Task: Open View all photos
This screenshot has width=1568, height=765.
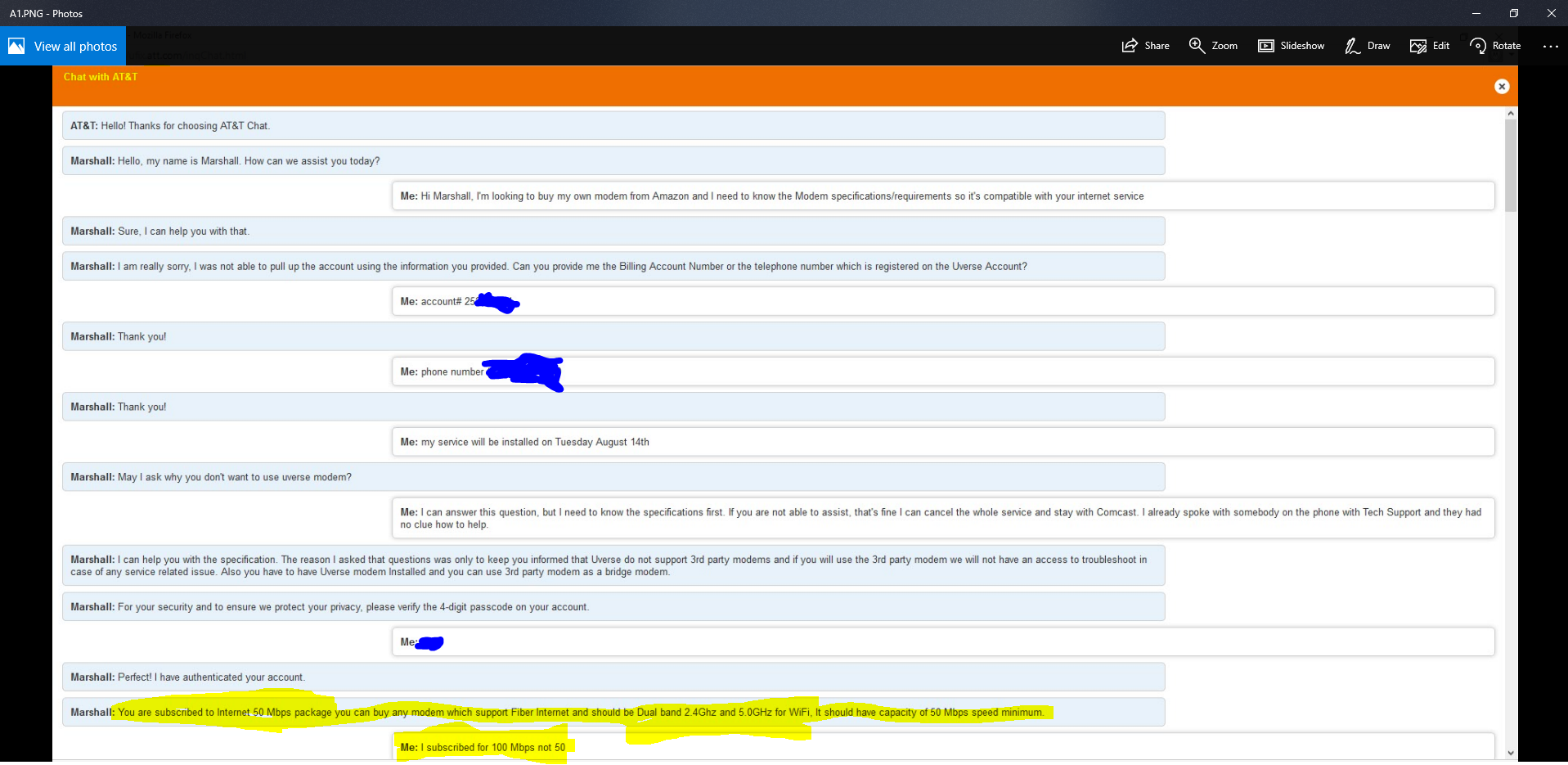Action: point(63,46)
